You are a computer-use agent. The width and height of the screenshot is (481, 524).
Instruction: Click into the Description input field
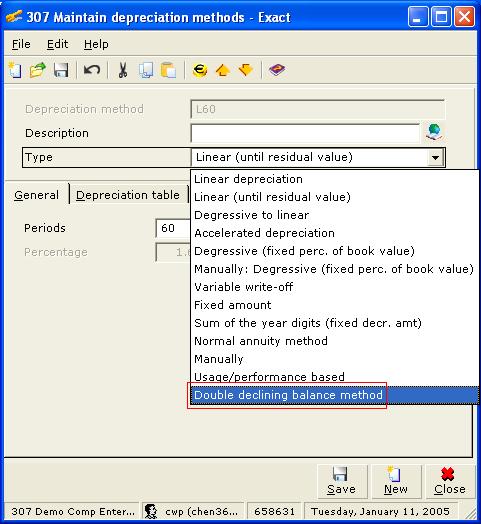(x=305, y=133)
